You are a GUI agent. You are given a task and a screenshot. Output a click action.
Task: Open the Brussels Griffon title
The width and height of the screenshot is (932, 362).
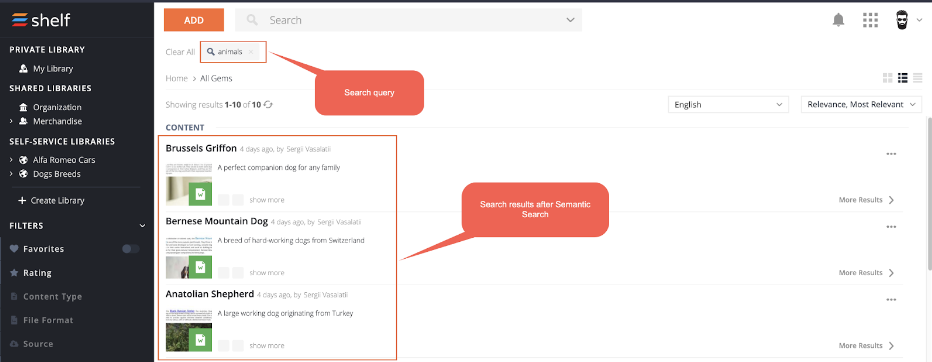tap(201, 148)
